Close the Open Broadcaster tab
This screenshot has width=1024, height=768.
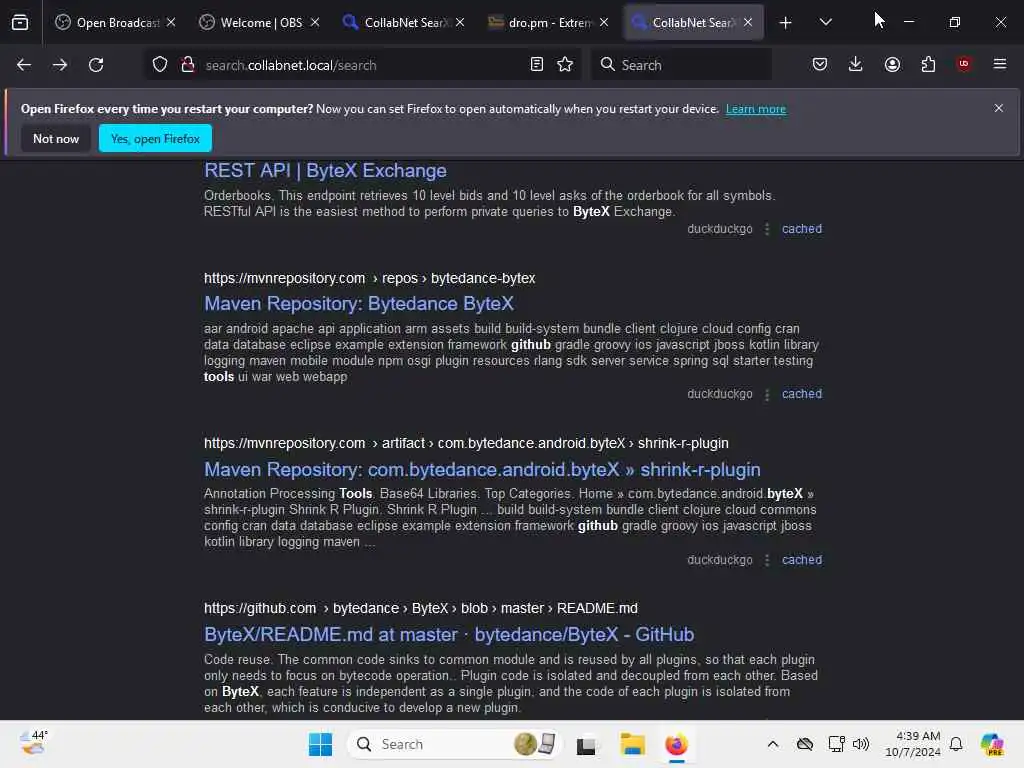click(x=171, y=22)
